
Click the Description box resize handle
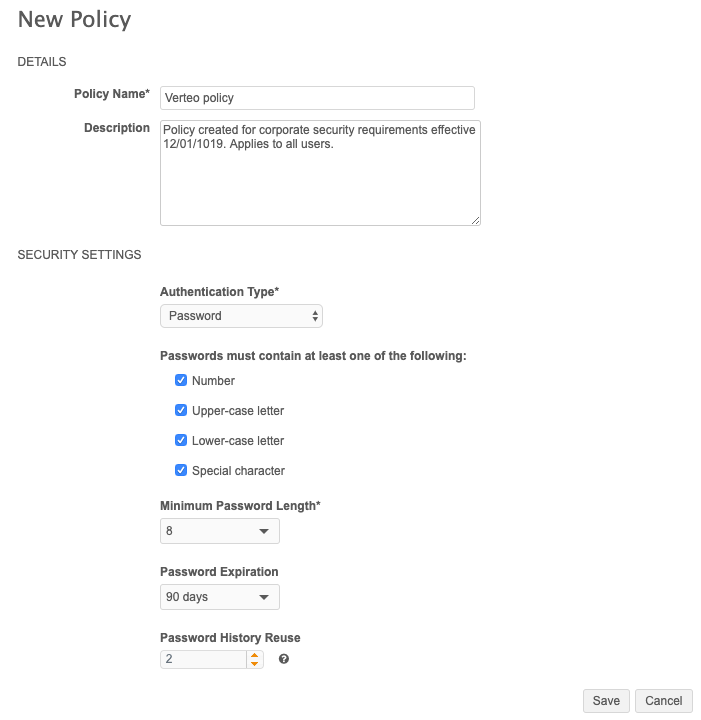pos(475,220)
